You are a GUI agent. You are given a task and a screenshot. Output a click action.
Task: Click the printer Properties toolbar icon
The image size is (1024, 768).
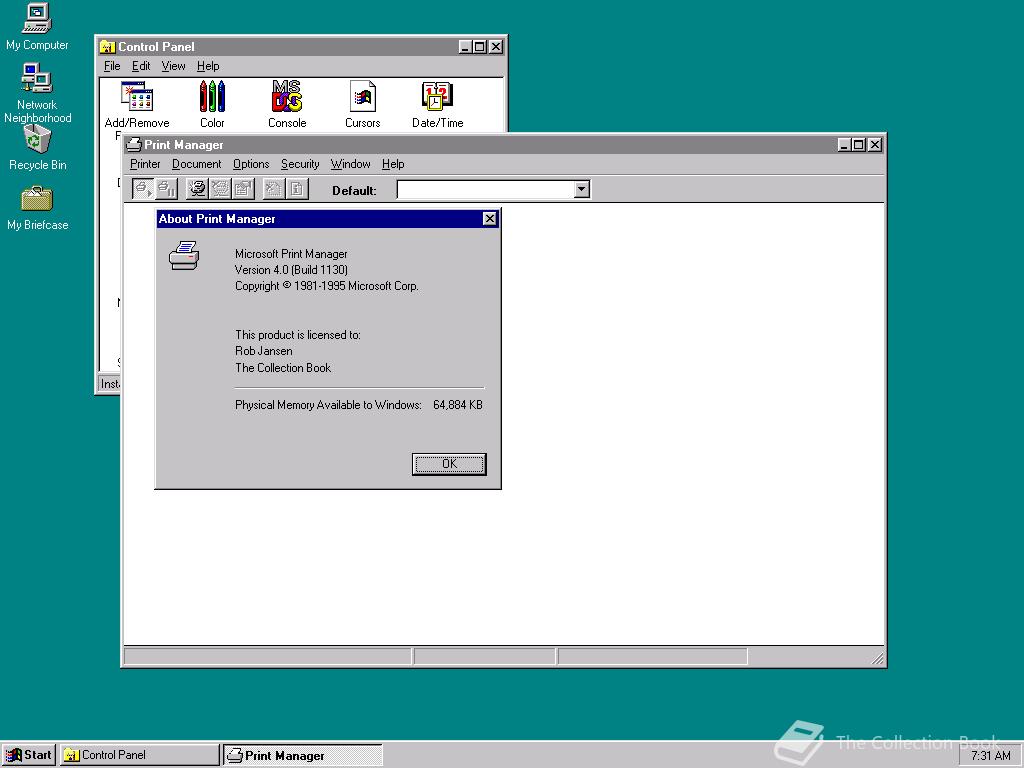coord(243,189)
